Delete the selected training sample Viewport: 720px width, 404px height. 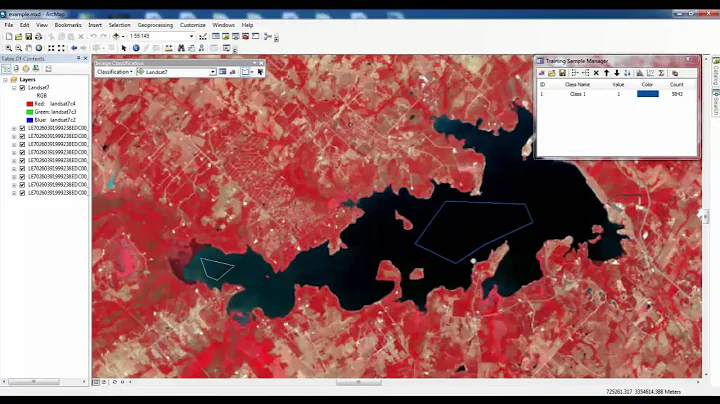click(596, 73)
